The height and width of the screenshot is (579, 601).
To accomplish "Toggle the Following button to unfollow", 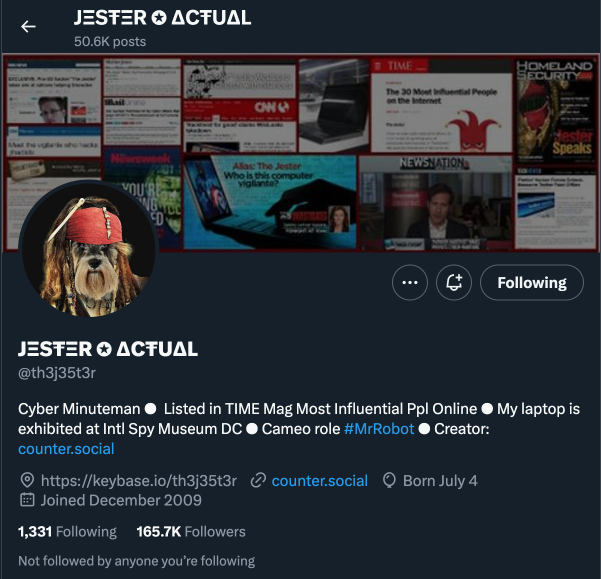I will [532, 283].
